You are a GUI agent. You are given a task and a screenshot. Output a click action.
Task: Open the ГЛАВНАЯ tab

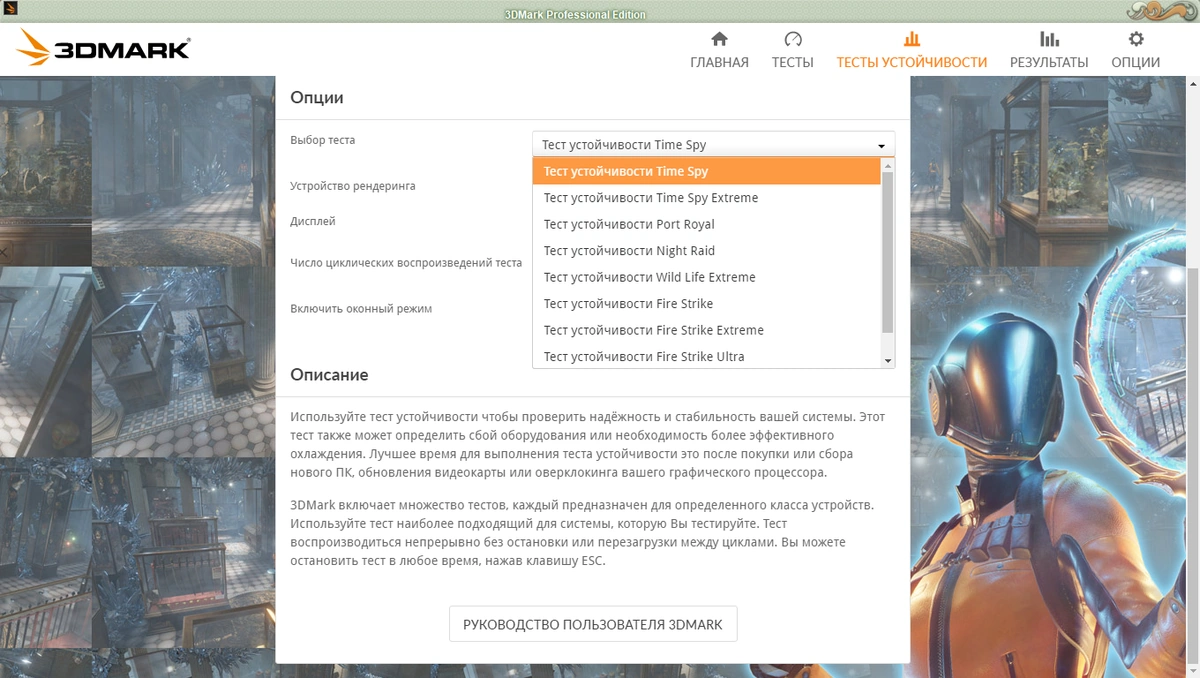point(719,62)
